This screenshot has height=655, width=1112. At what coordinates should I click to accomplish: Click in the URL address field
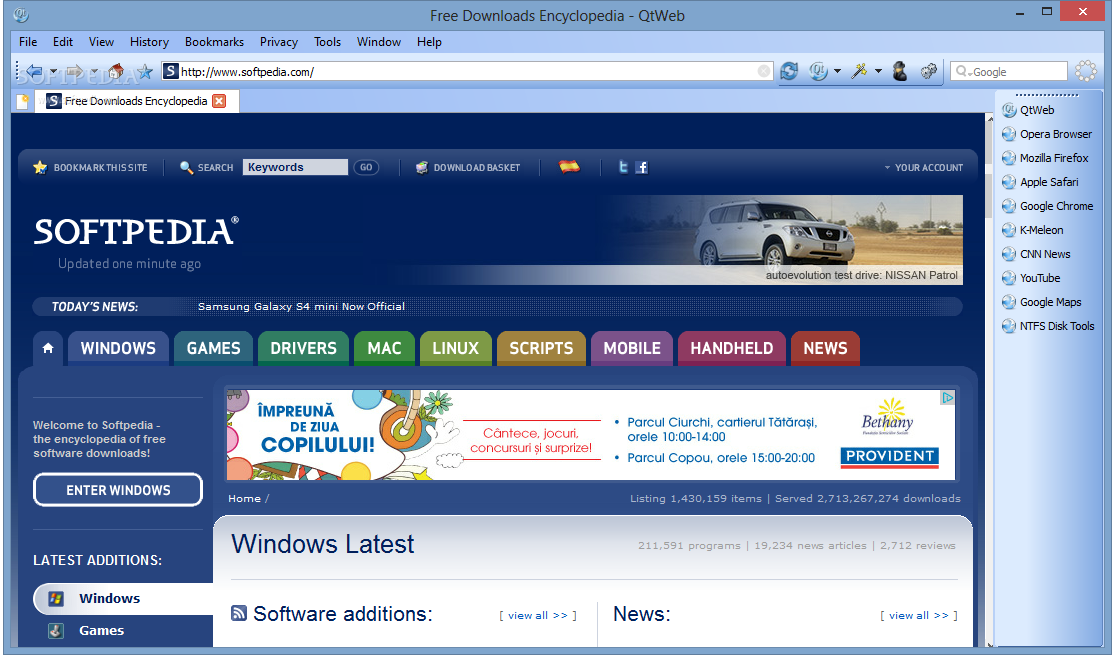point(467,71)
